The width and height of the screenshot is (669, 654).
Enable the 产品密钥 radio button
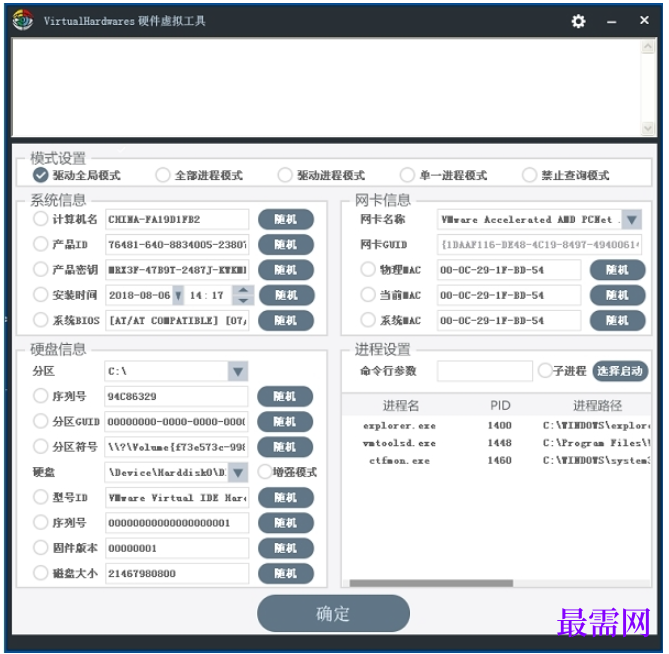pyautogui.click(x=41, y=269)
